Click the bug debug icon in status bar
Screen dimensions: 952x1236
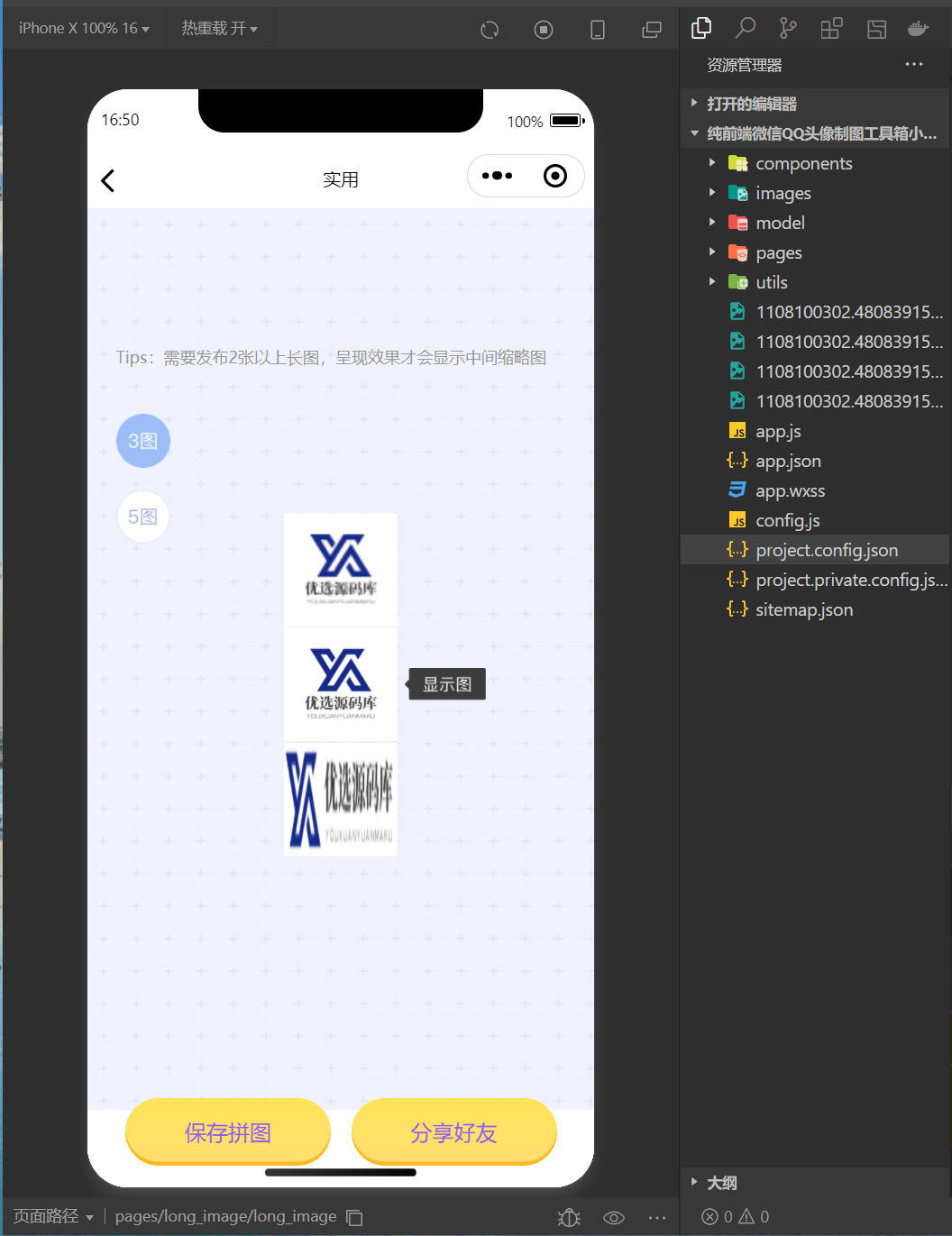click(569, 1217)
